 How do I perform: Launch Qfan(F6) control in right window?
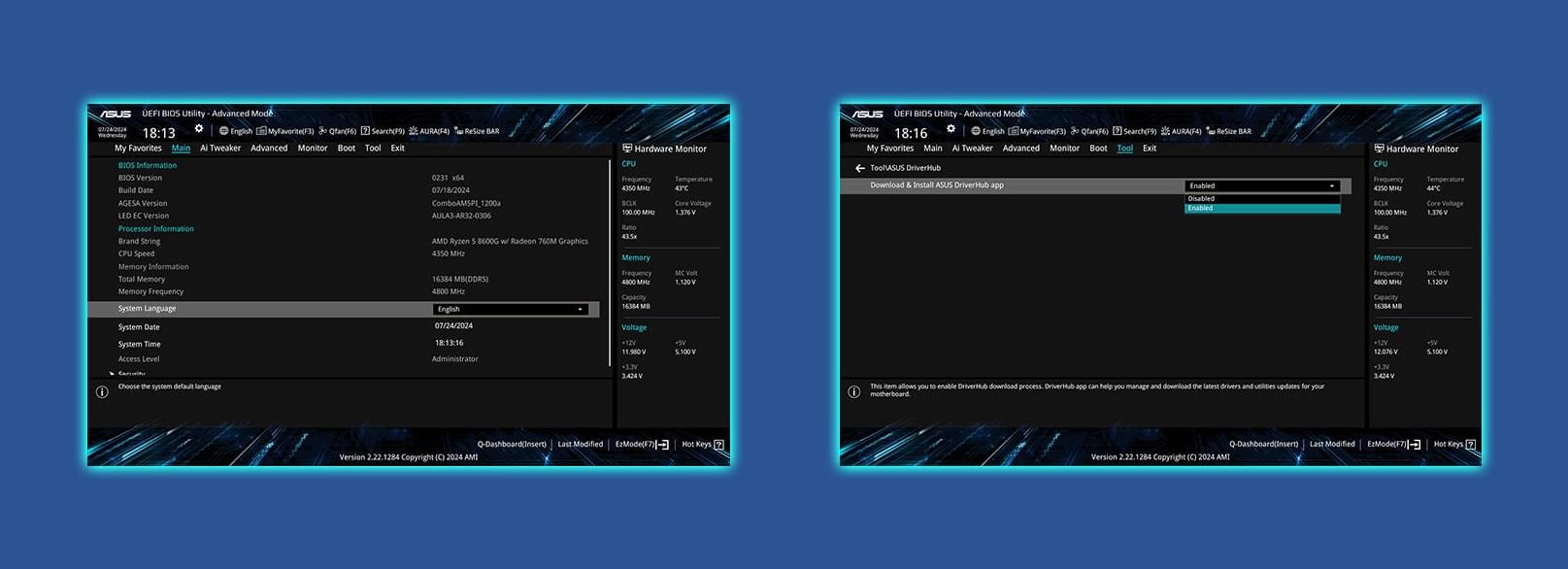[x=1089, y=131]
